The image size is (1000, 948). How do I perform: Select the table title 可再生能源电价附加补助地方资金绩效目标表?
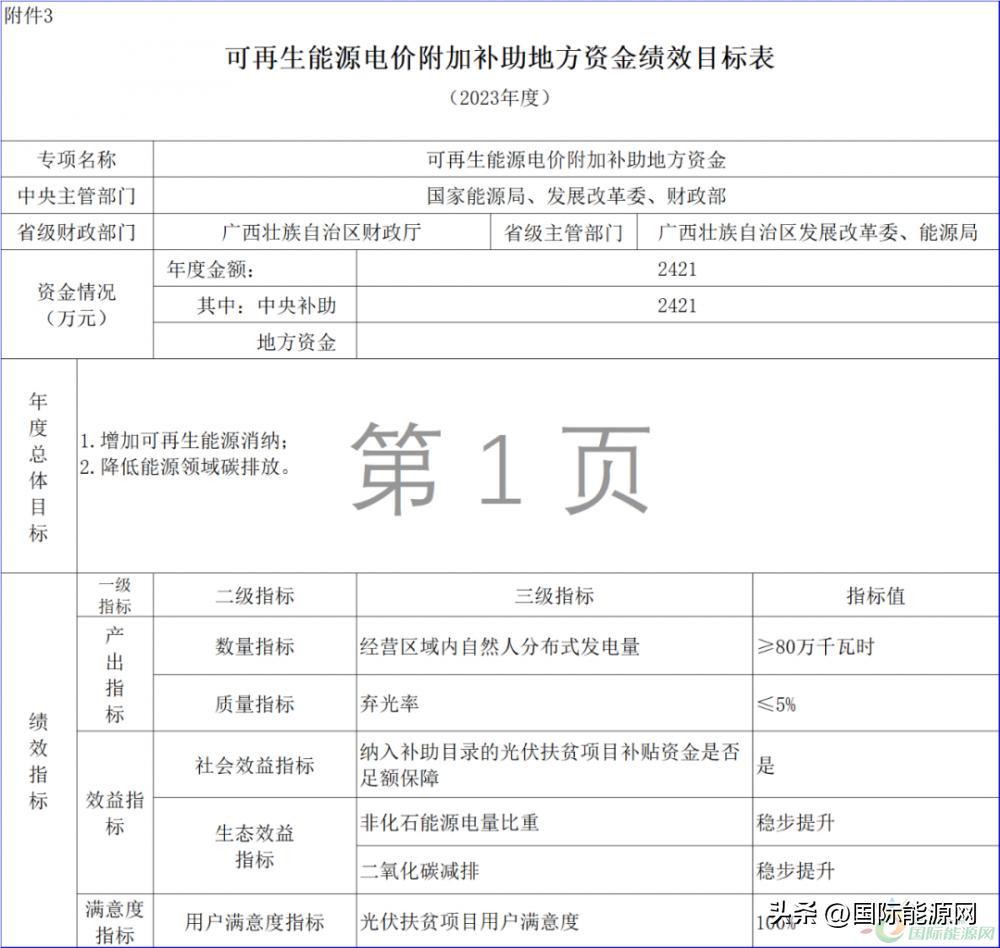pos(500,57)
